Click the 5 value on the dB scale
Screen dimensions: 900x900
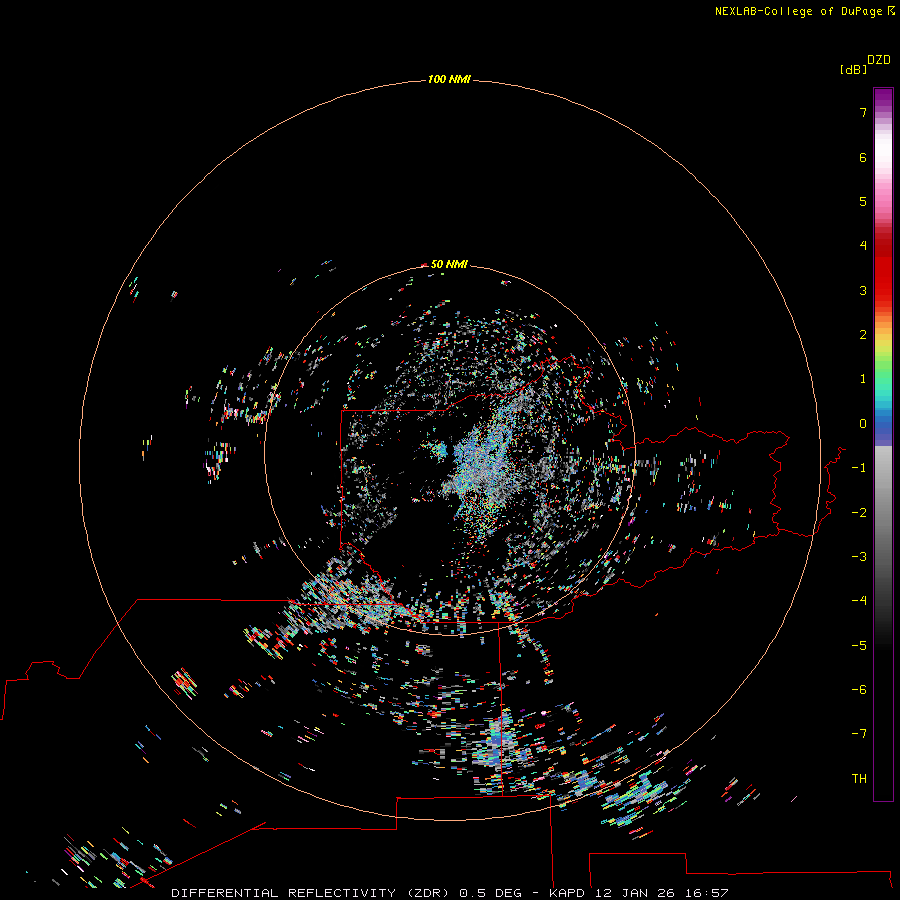863,201
